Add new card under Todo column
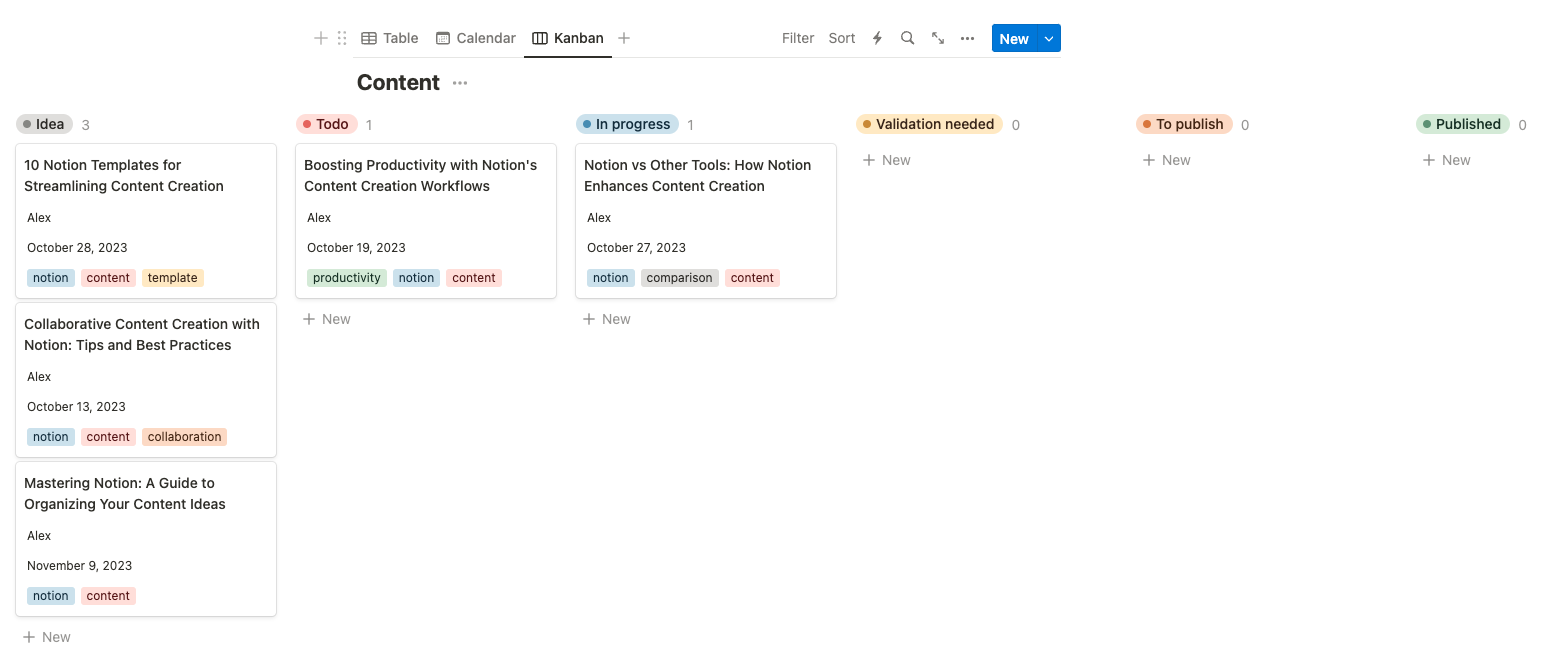Screen dimensions: 1562x655 pos(327,319)
